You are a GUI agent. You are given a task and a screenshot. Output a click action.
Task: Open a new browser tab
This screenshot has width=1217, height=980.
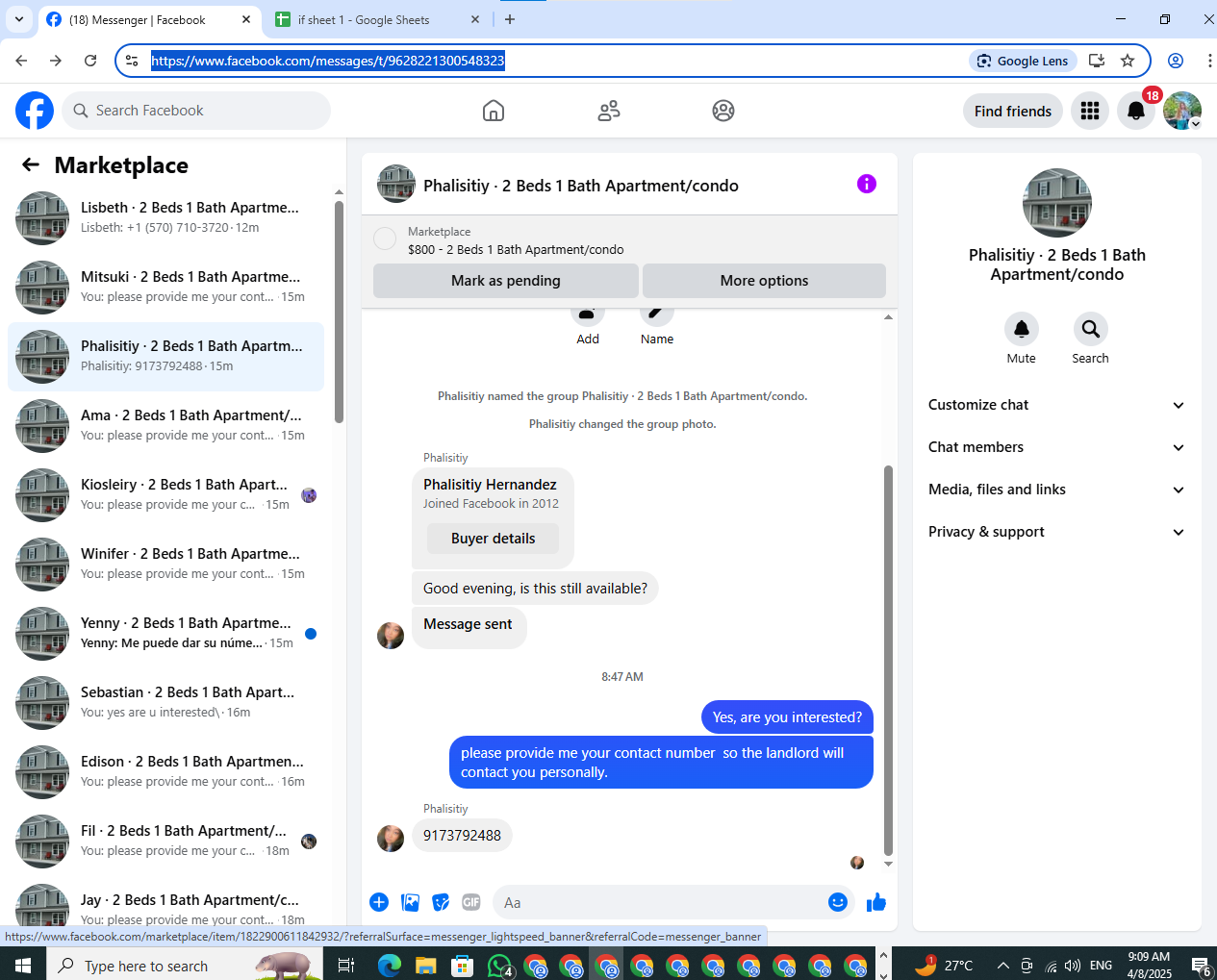coord(510,19)
